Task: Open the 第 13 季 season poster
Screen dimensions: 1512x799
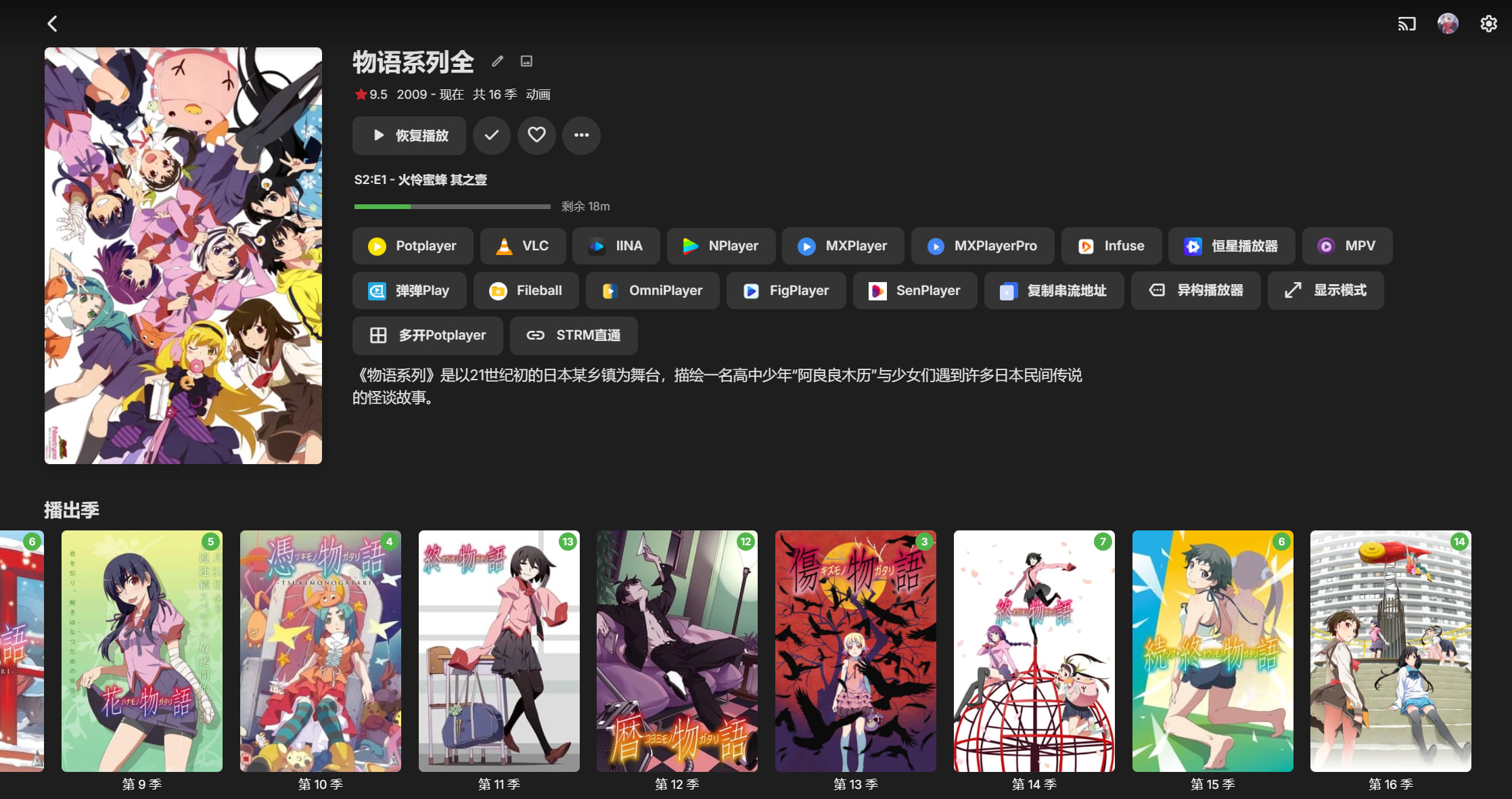Action: (856, 651)
